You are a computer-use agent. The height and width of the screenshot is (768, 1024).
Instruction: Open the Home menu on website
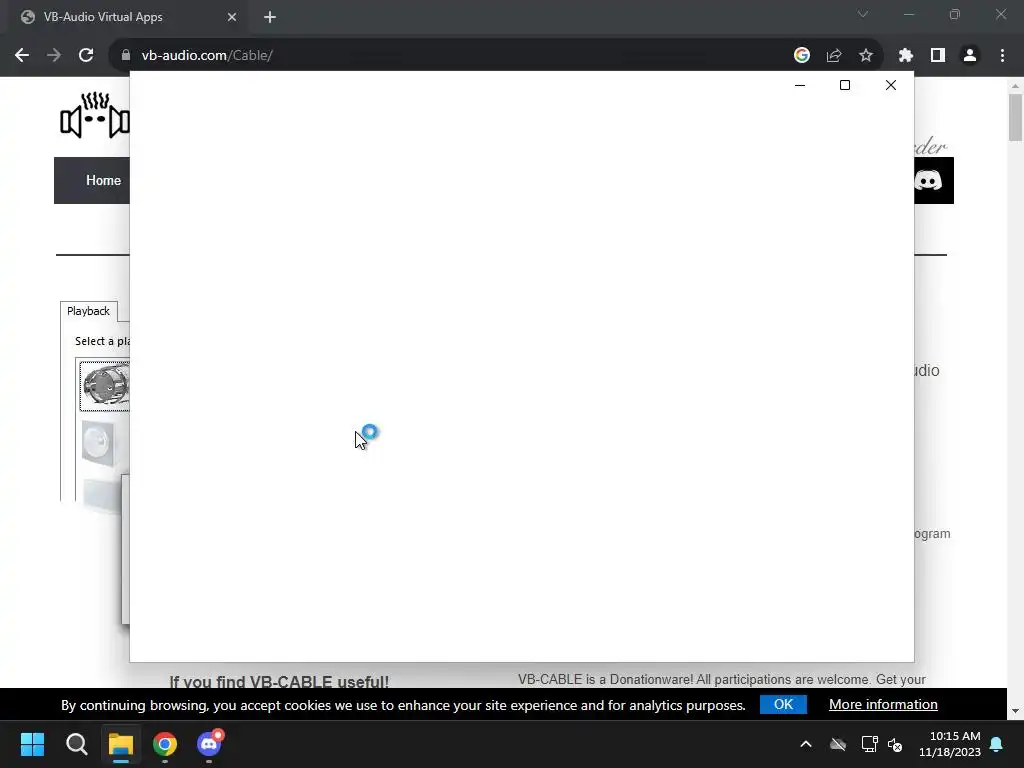[103, 180]
